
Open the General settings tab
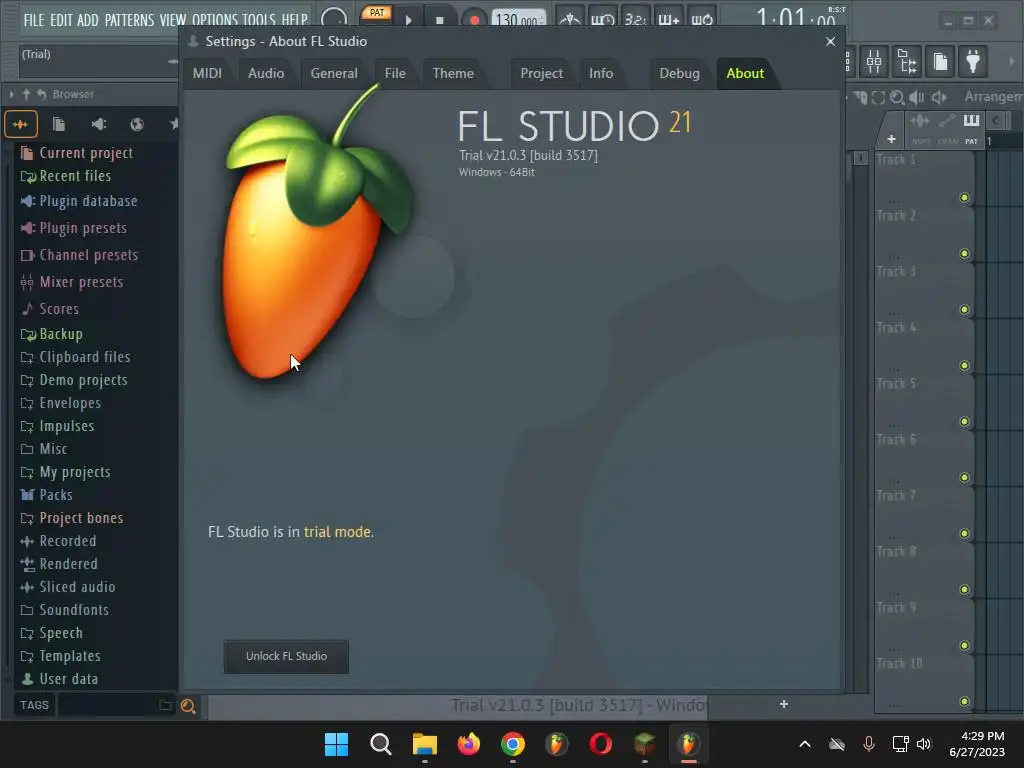pos(334,73)
